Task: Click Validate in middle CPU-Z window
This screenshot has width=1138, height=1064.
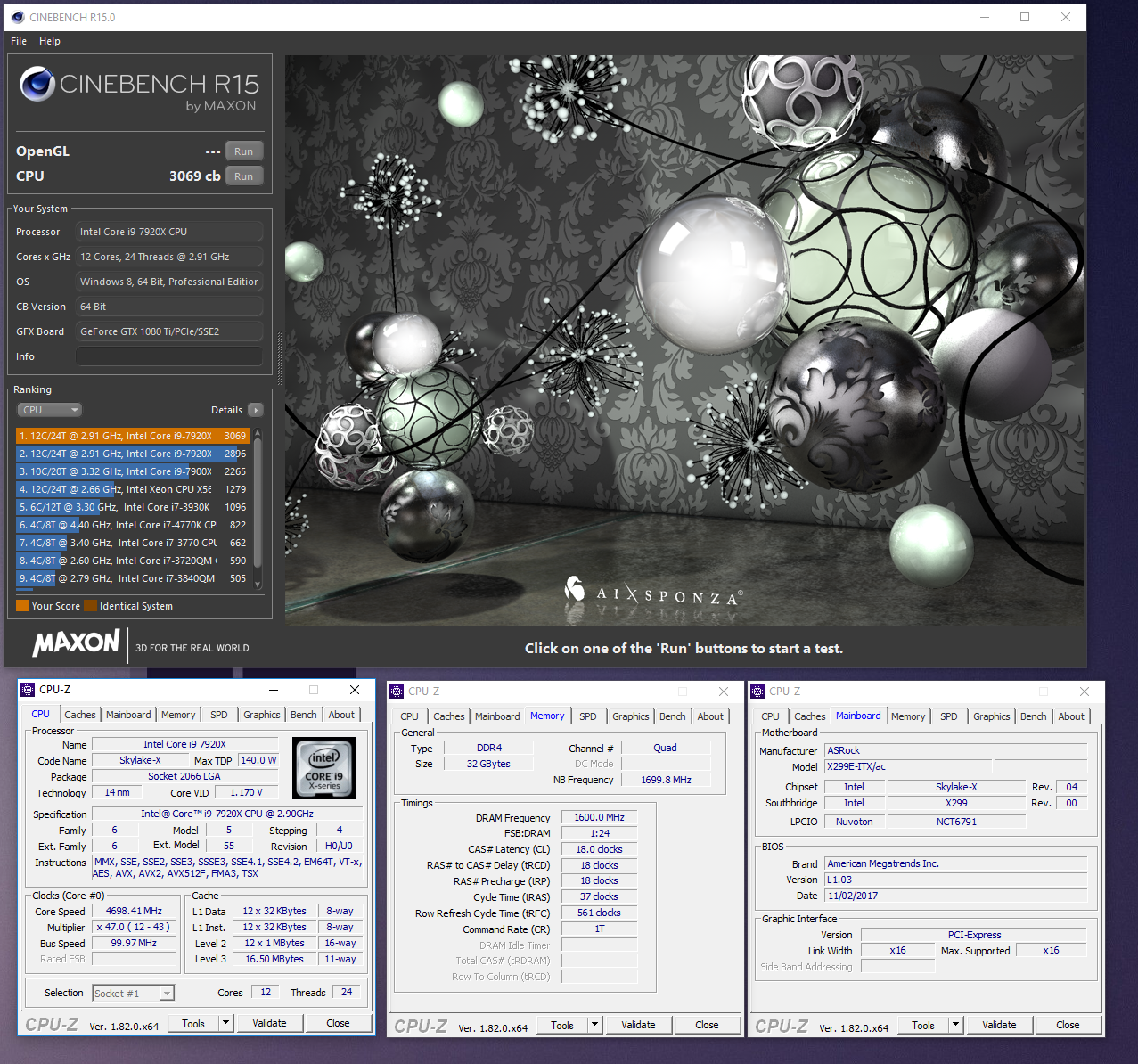Action: (638, 1025)
